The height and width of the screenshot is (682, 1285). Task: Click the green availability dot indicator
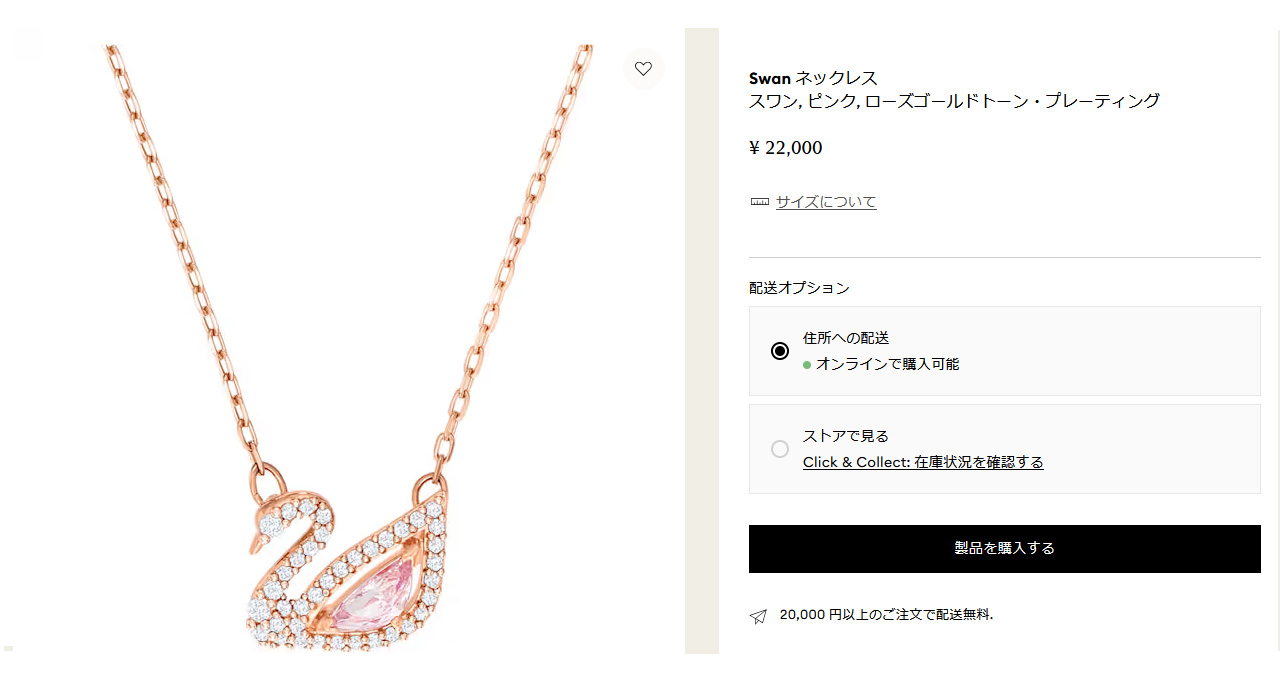coord(808,364)
